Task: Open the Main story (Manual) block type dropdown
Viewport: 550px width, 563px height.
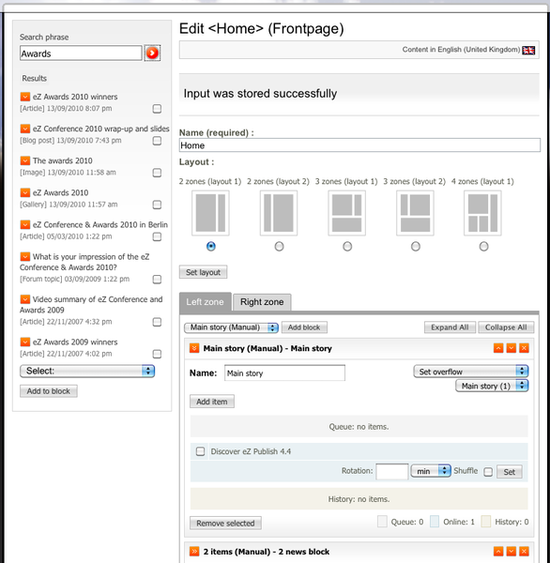Action: 231,327
